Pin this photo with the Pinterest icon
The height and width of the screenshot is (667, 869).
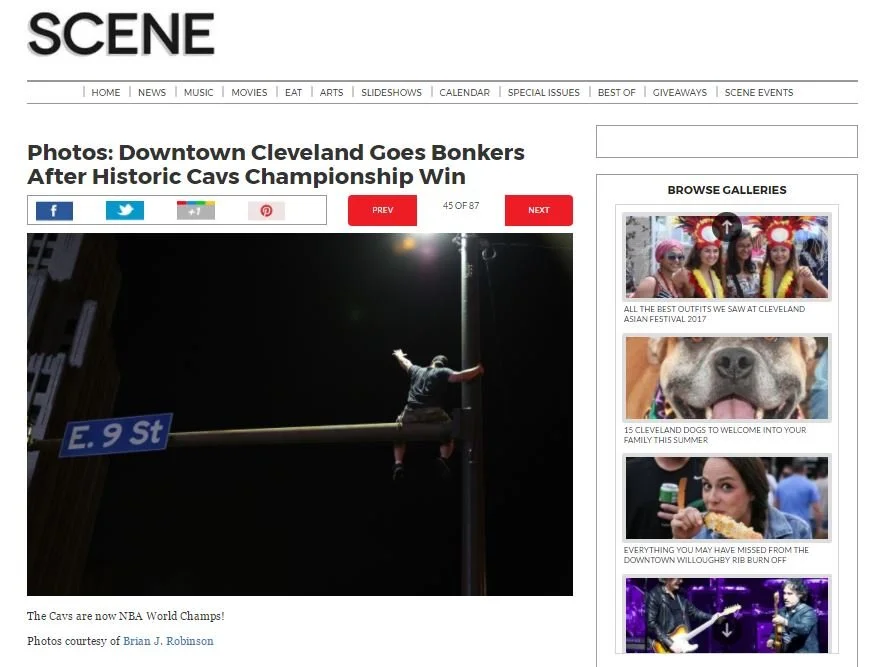(267, 211)
